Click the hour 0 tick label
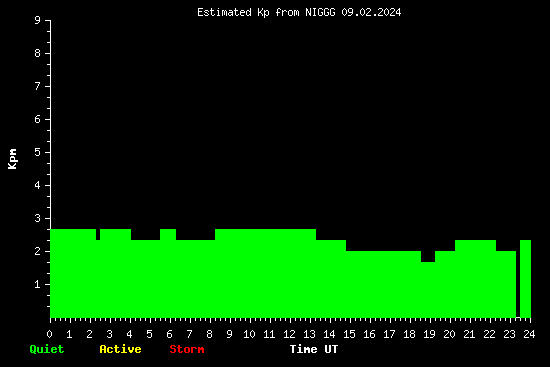Screen dimensions: 550x367 pyautogui.click(x=49, y=334)
